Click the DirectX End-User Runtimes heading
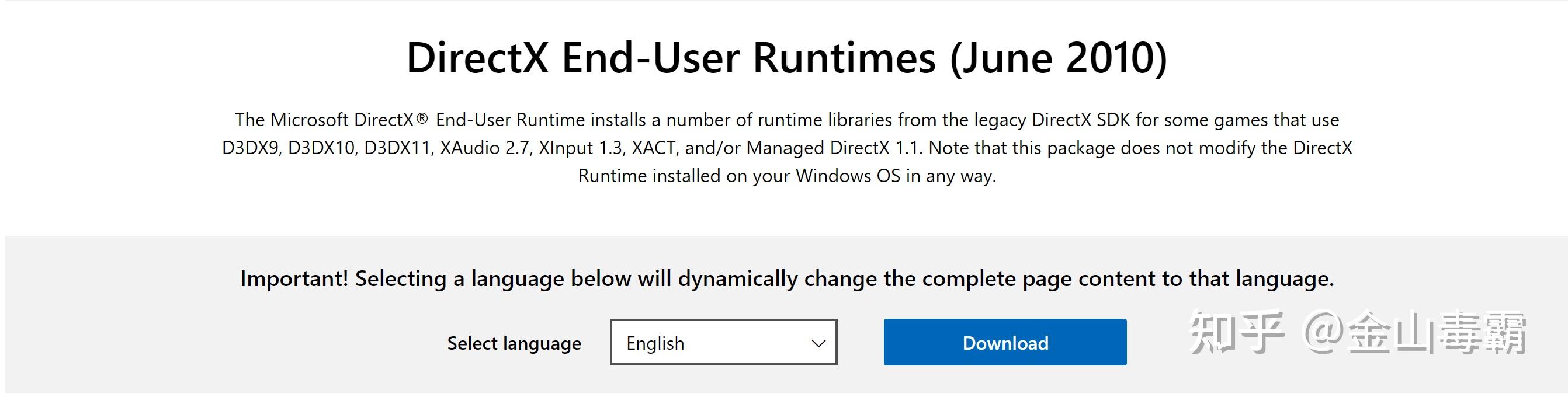Image resolution: width=1568 pixels, height=397 pixels. (786, 58)
